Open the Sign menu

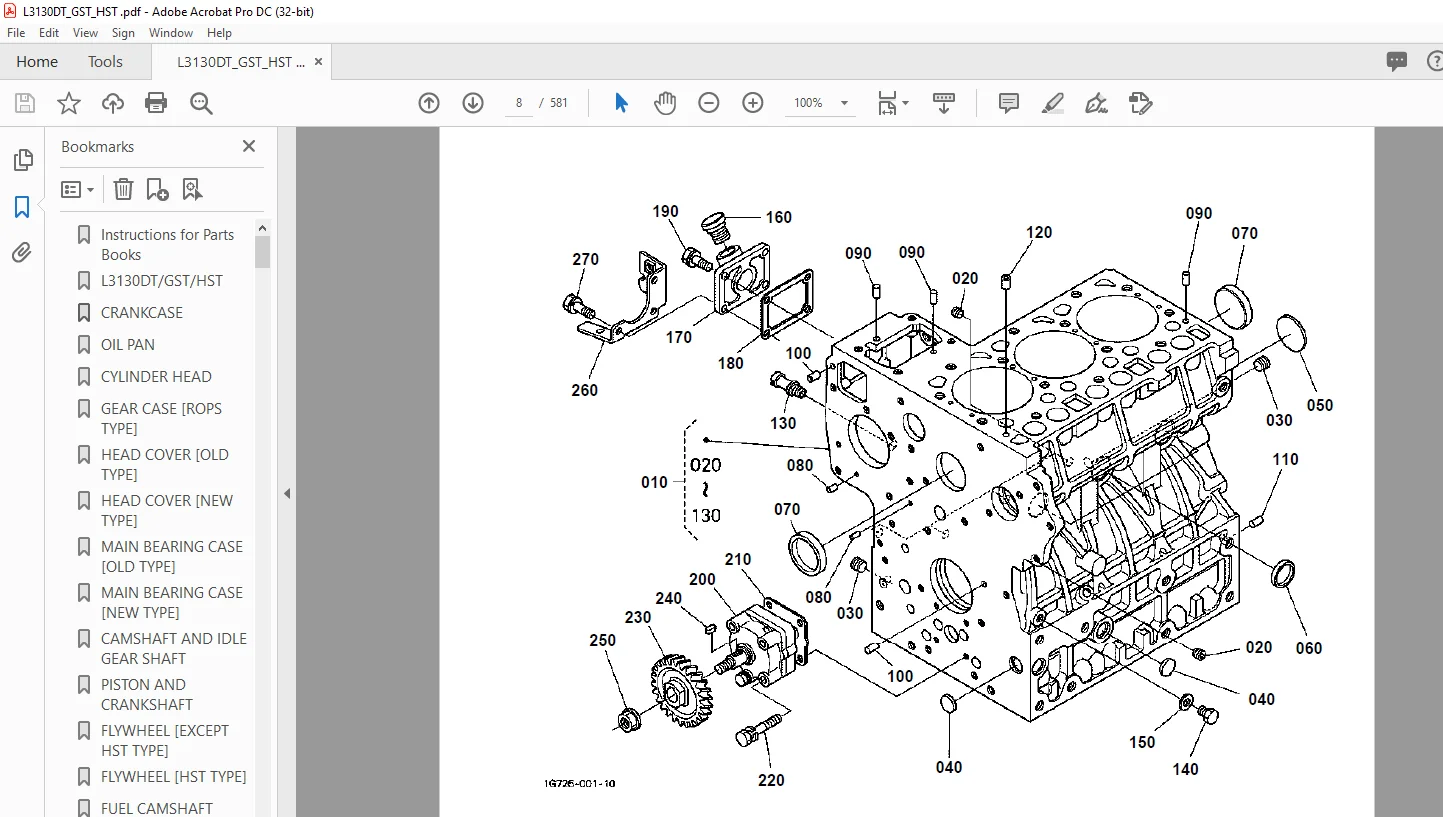tap(123, 33)
